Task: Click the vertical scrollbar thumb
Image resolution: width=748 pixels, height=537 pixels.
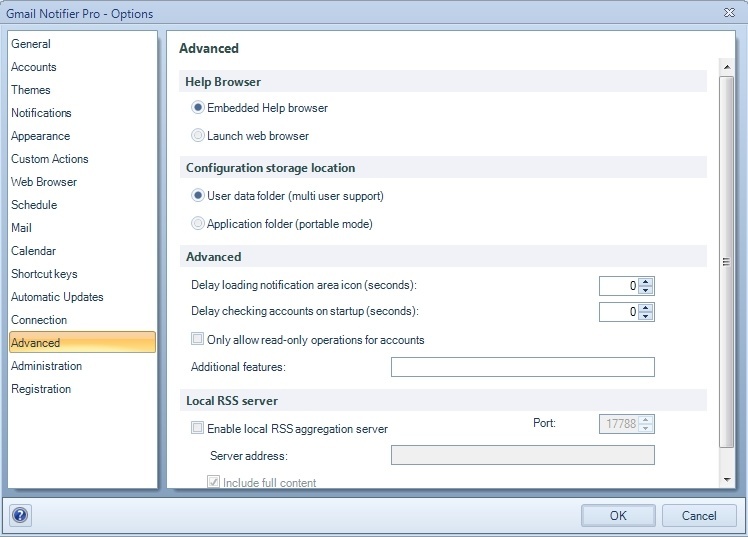Action: coord(727,262)
